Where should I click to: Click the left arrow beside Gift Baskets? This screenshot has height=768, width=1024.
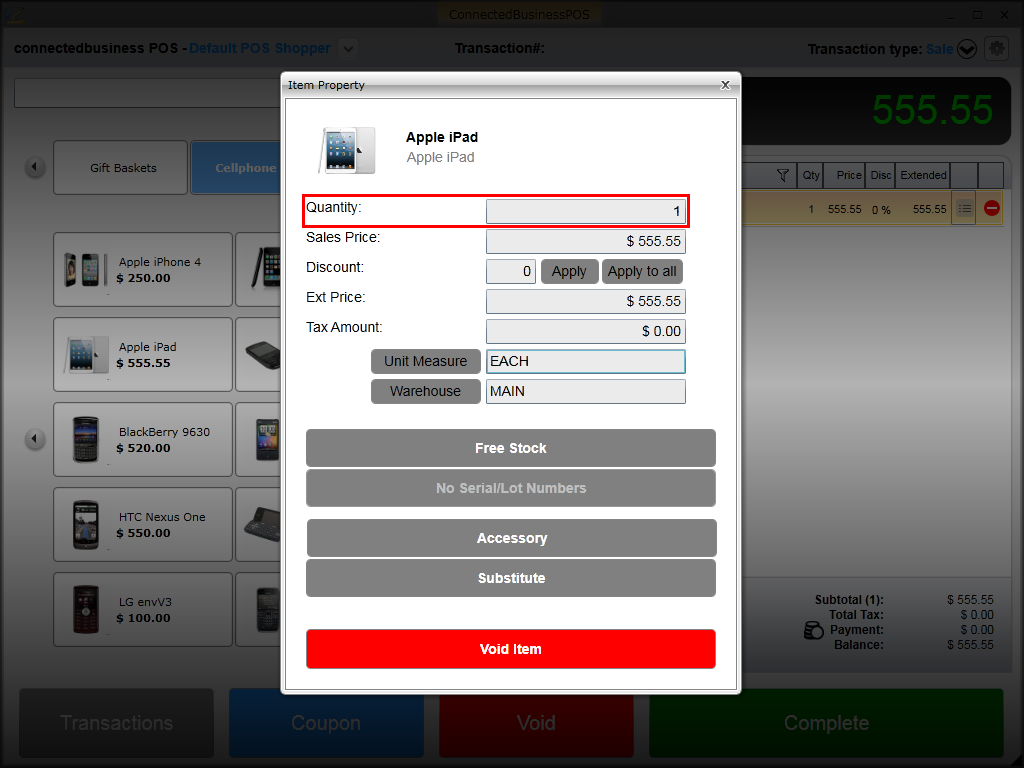(x=35, y=167)
